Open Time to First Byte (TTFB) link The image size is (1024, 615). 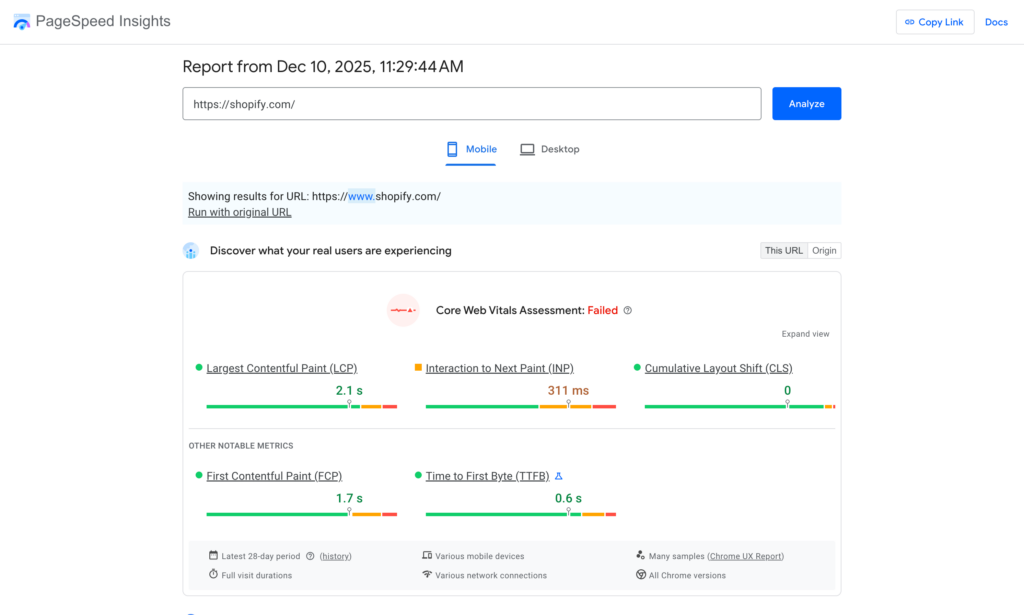point(487,476)
